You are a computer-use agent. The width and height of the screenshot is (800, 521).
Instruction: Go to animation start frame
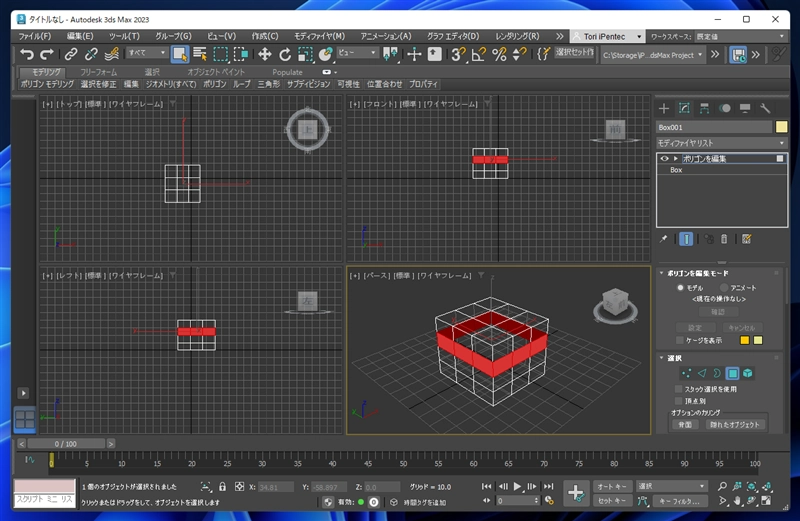[487, 487]
